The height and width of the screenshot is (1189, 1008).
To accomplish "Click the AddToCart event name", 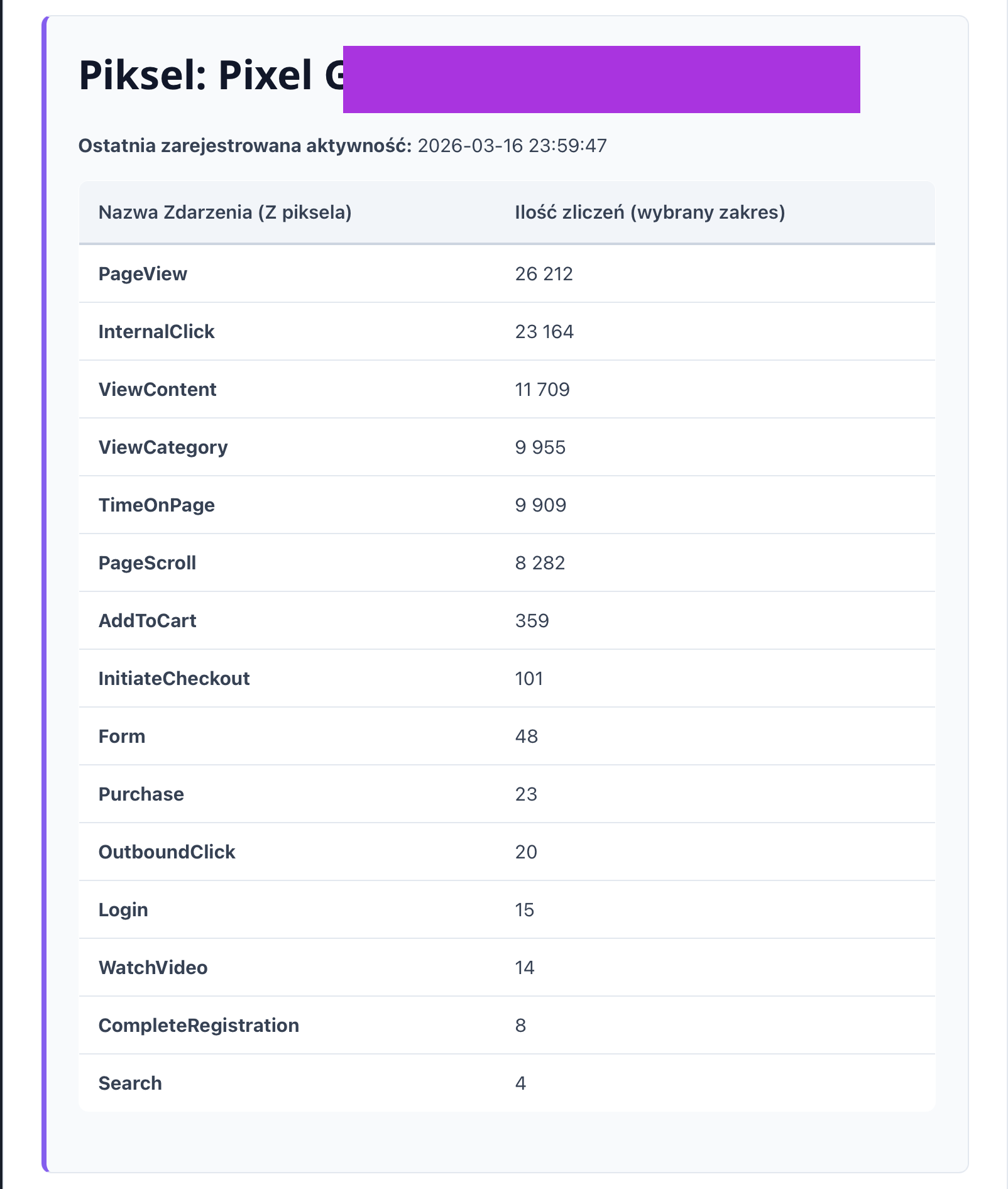I will (x=147, y=621).
